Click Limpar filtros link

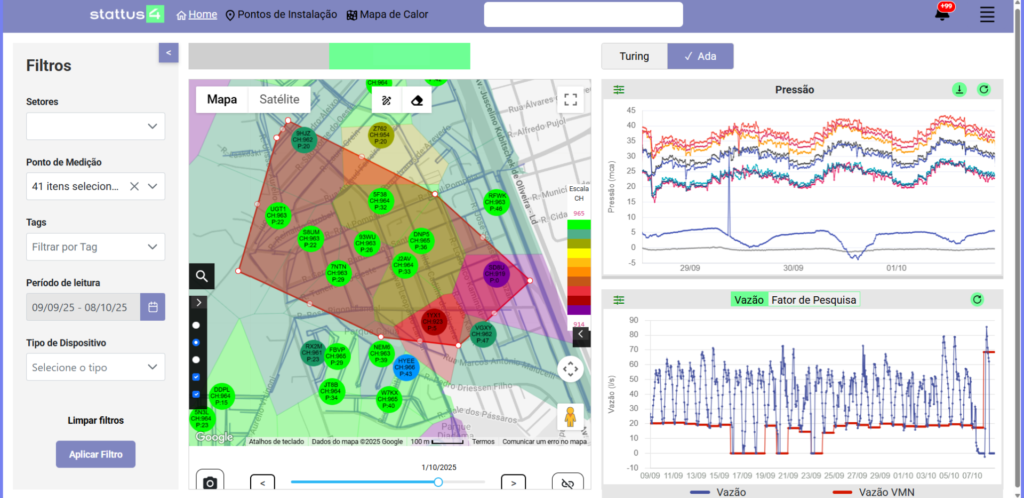(x=96, y=420)
